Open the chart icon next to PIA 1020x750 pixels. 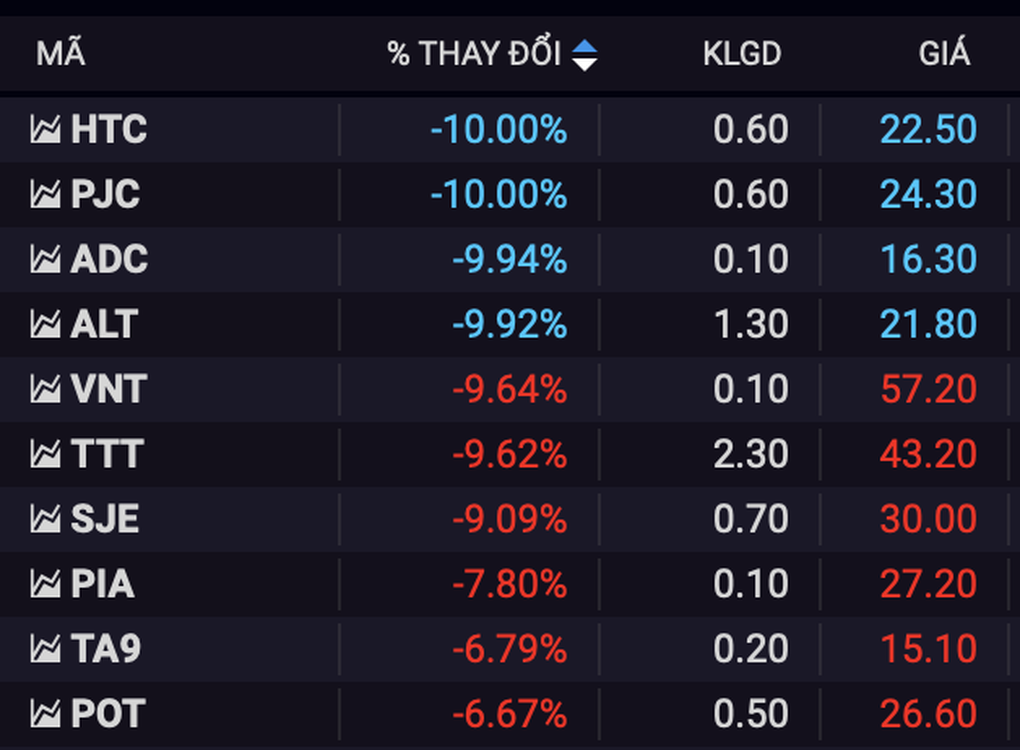(x=45, y=584)
